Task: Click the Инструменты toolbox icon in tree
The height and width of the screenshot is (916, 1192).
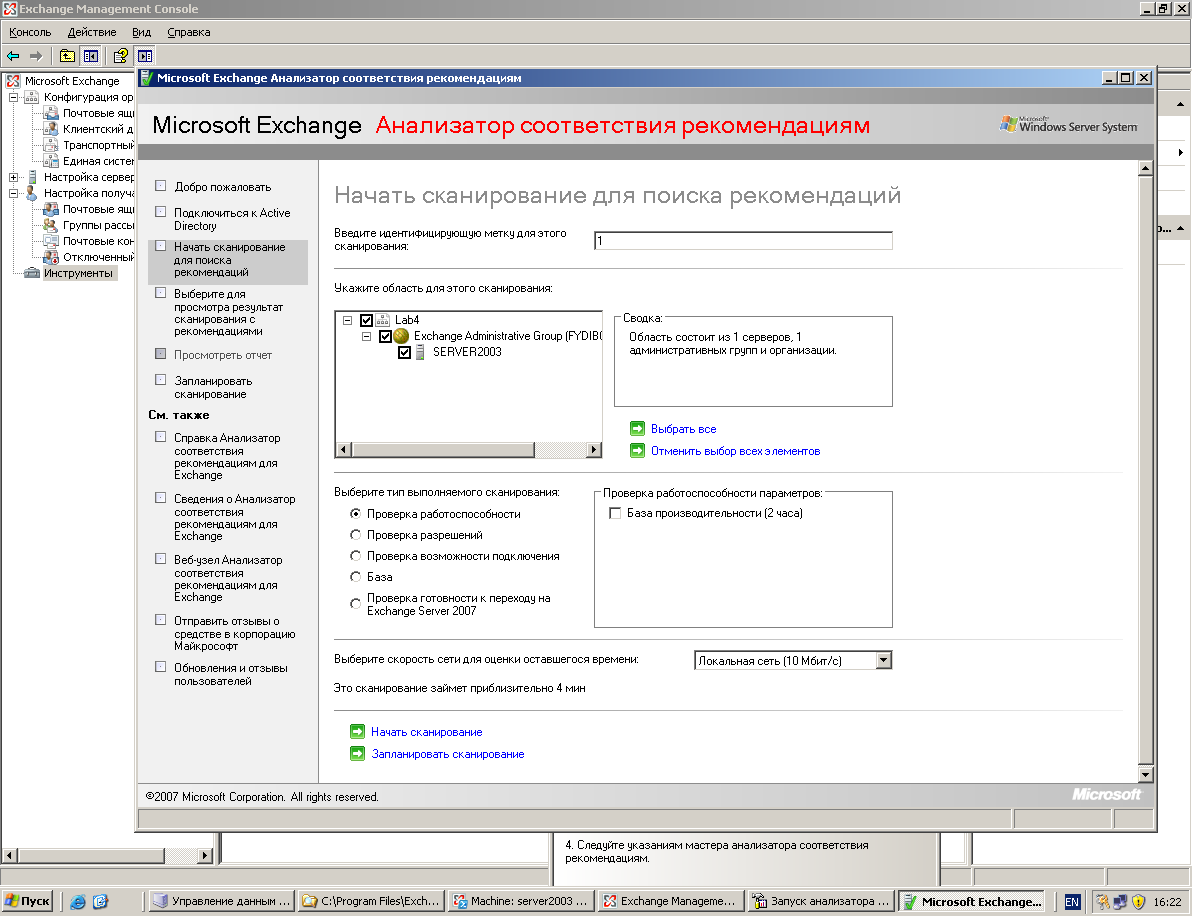Action: [x=31, y=273]
